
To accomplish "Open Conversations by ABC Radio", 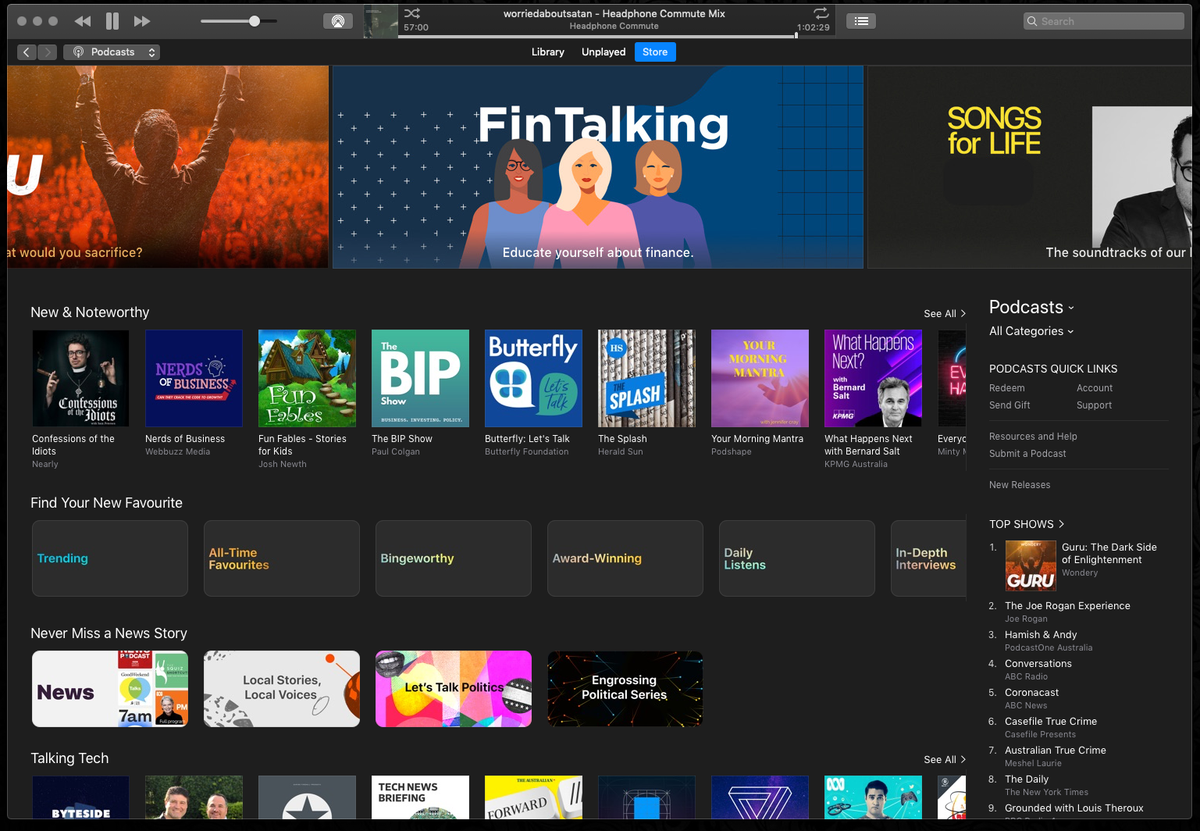I will pos(1038,664).
